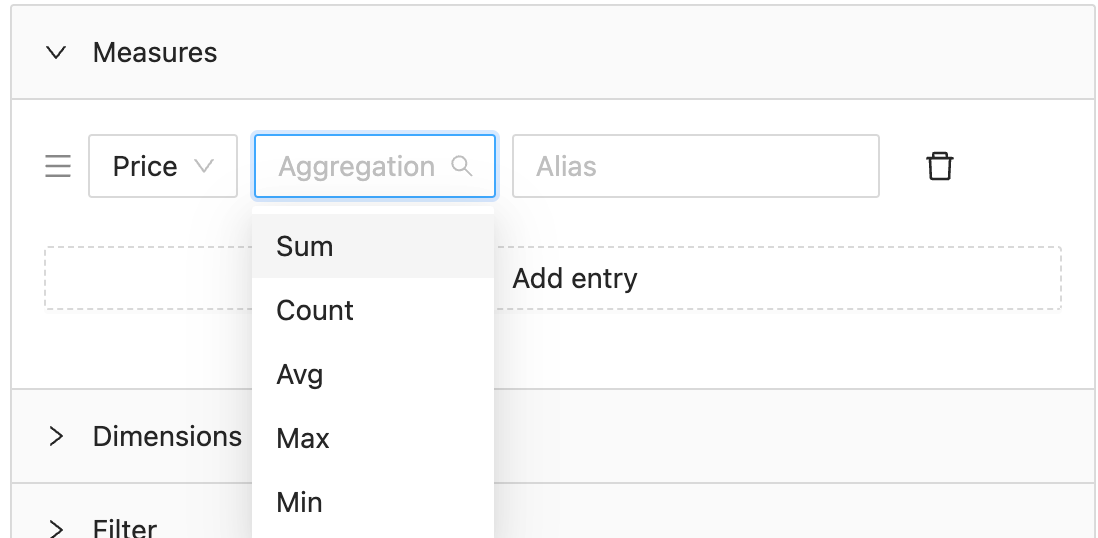Pick the Avg aggregation option
The image size is (1098, 538).
pos(373,374)
